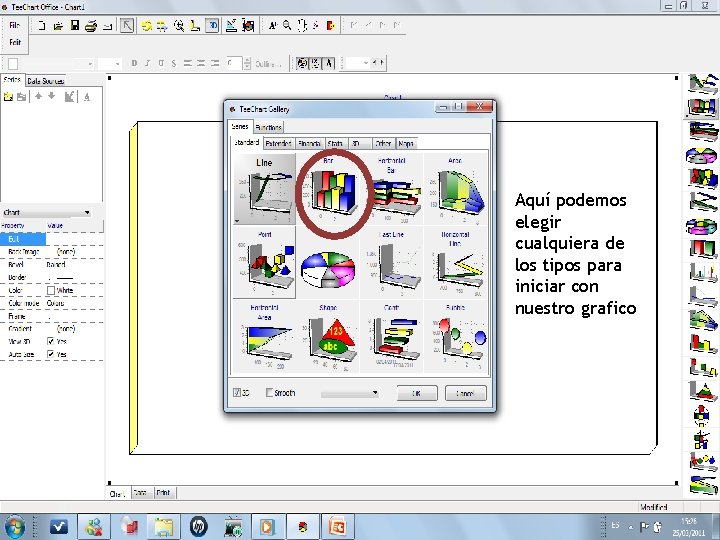This screenshot has width=720, height=540.
Task: Switch to the Financial tab in gallery
Action: (309, 144)
